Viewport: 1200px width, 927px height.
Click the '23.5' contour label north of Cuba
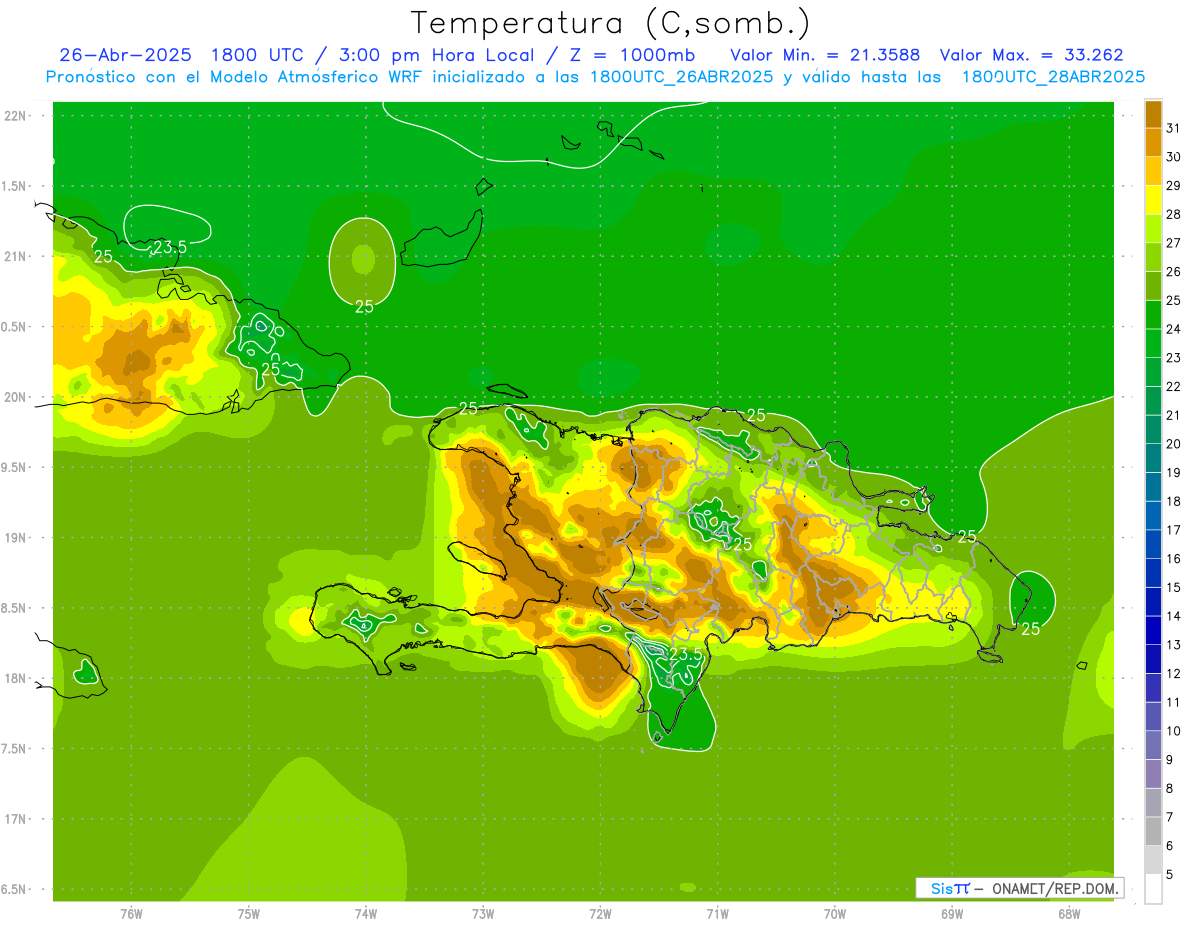pos(169,247)
